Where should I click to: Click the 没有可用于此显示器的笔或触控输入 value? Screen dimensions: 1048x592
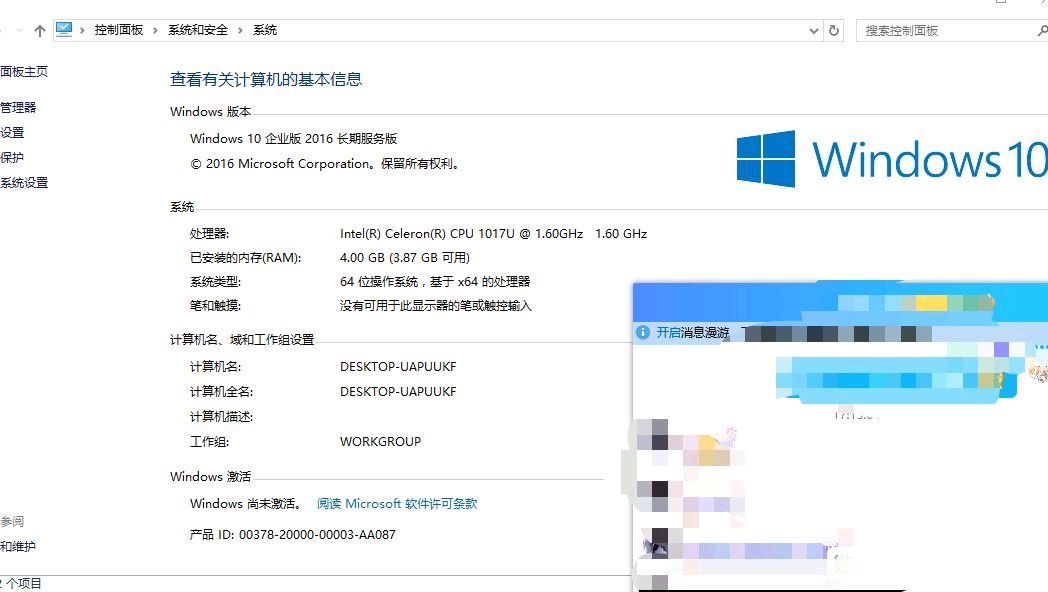tap(435, 306)
